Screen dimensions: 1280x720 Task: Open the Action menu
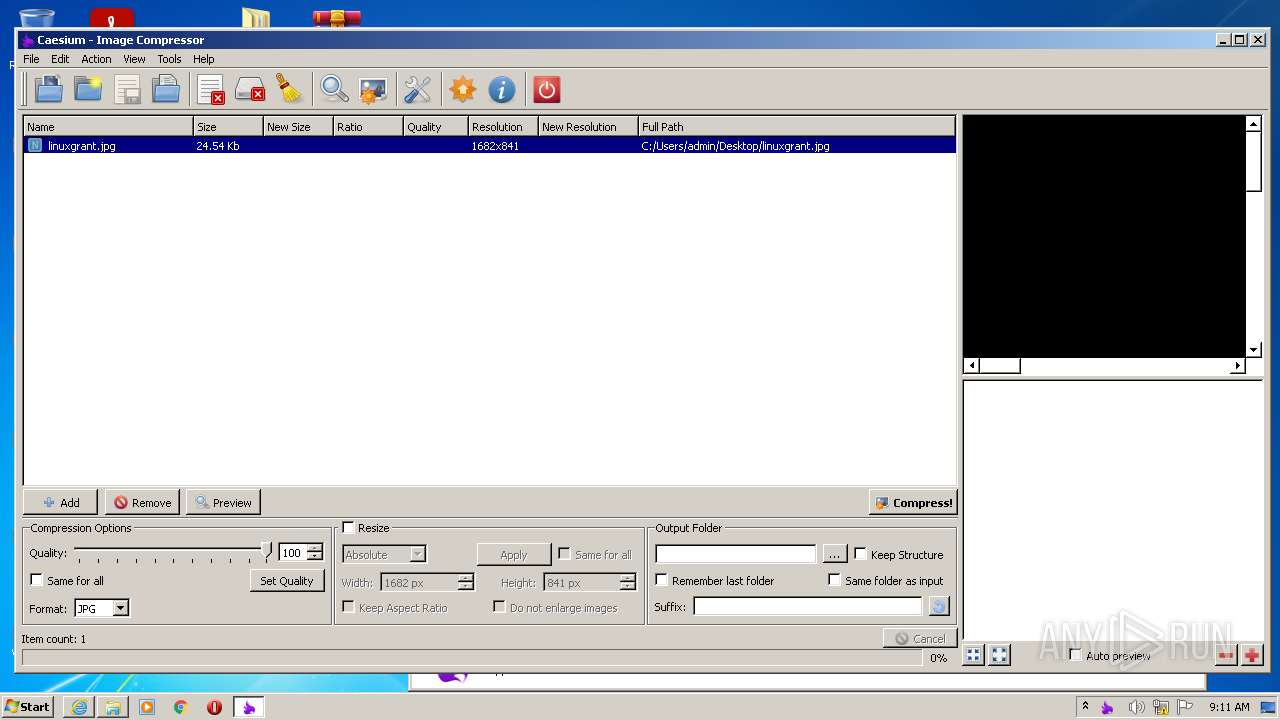[96, 59]
